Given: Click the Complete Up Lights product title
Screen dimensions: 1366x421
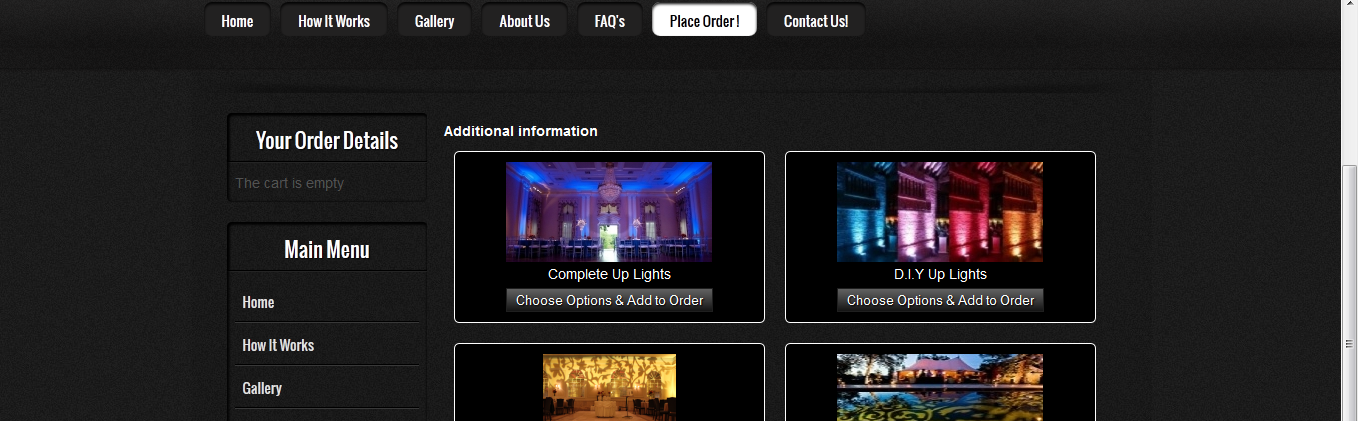Looking at the screenshot, I should (609, 274).
